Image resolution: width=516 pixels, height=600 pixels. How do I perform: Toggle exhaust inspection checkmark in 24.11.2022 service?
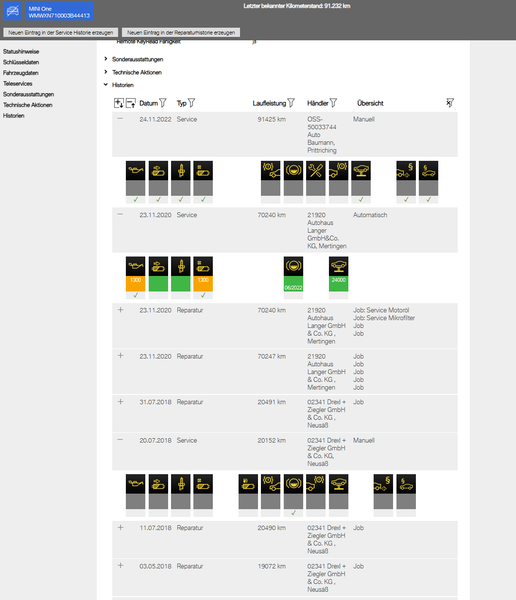pos(406,199)
